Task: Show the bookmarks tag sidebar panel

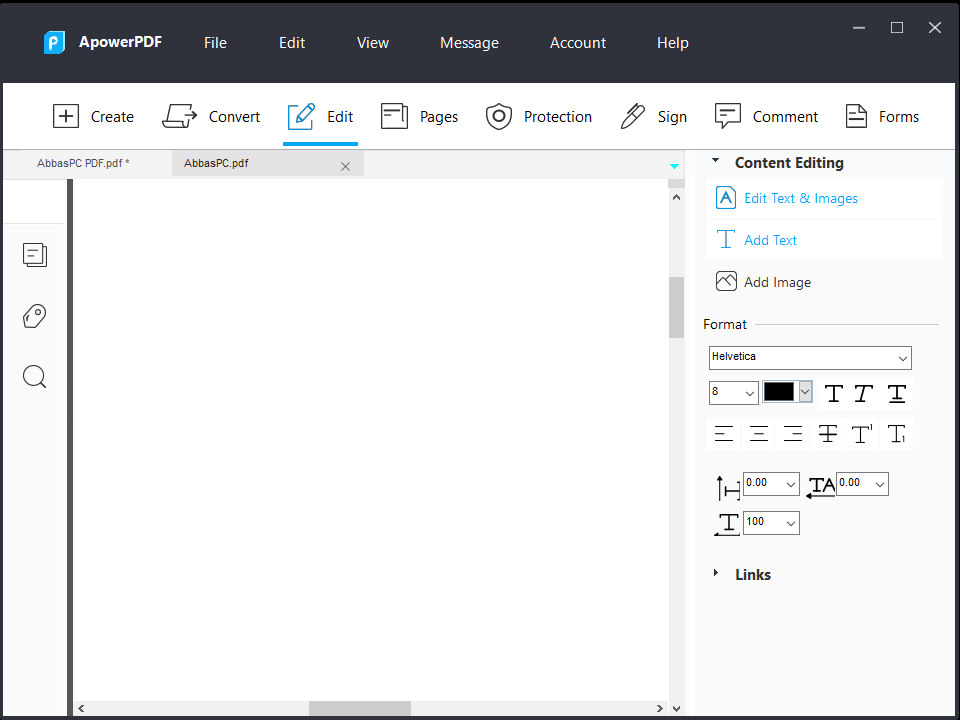Action: tap(35, 316)
